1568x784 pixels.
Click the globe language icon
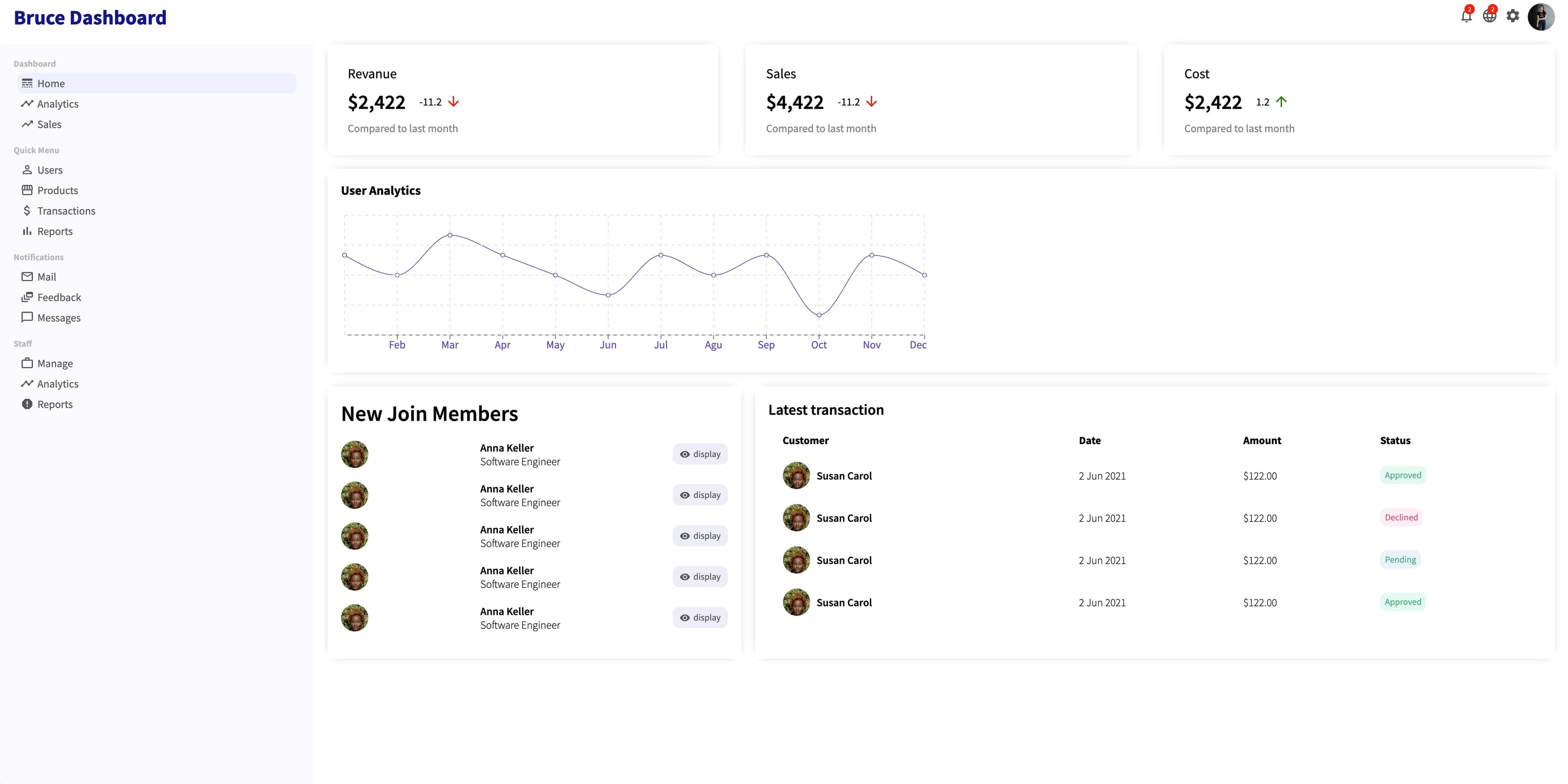point(1490,16)
